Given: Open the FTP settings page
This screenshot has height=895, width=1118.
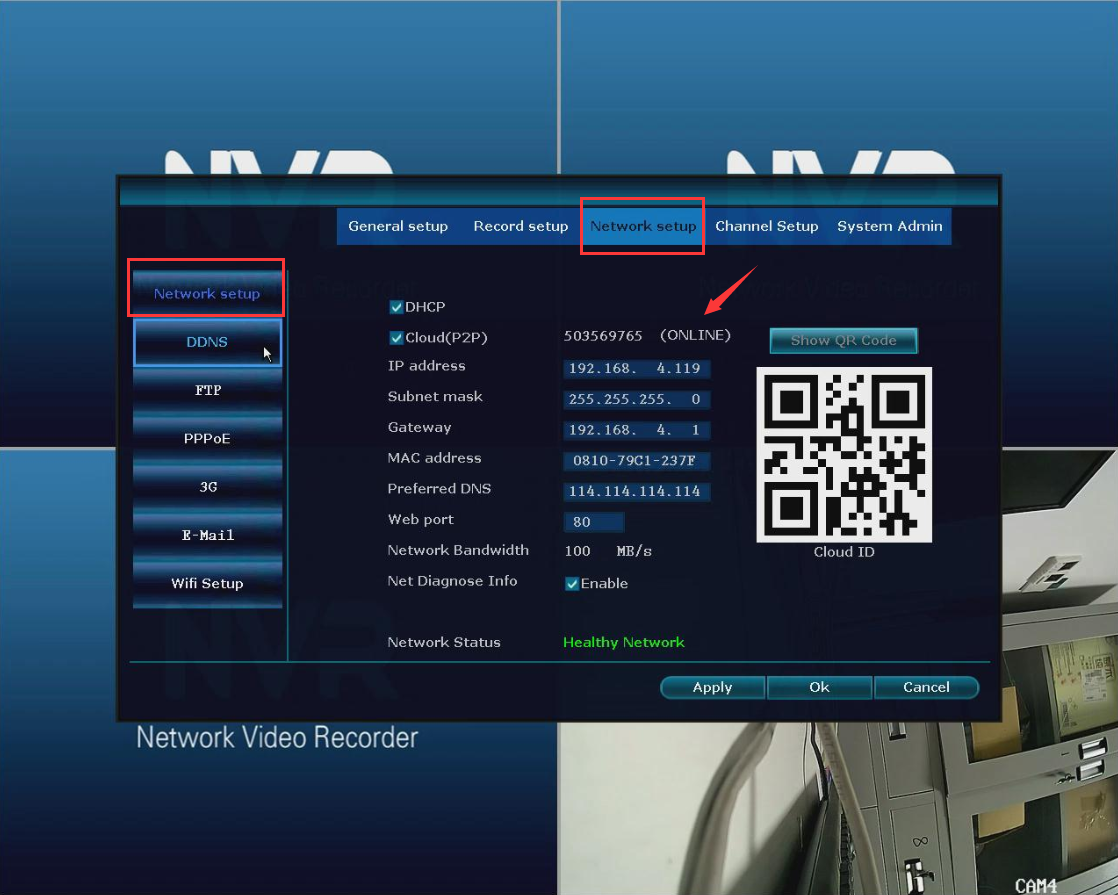Looking at the screenshot, I should (207, 390).
